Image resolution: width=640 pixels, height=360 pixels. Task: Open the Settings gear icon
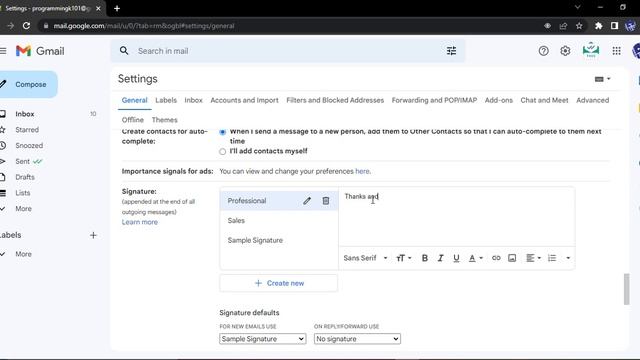click(565, 51)
